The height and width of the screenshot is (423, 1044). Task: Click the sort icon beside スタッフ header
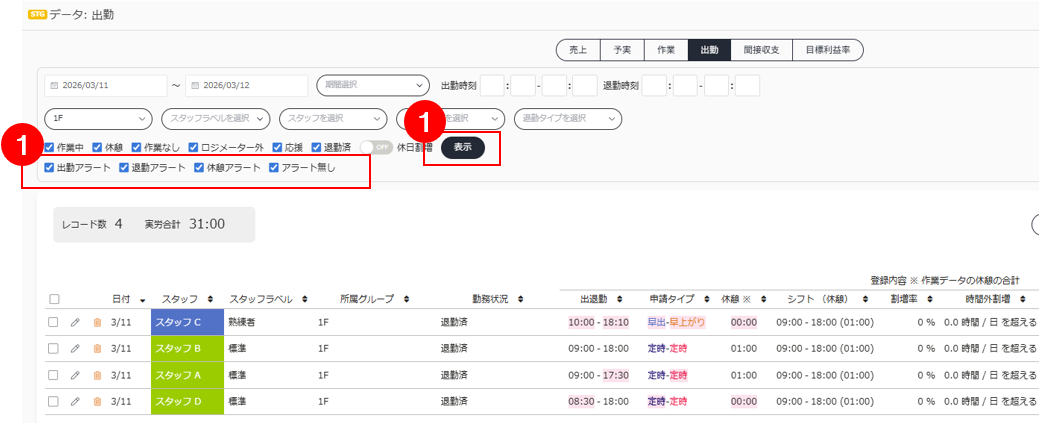(x=211, y=299)
